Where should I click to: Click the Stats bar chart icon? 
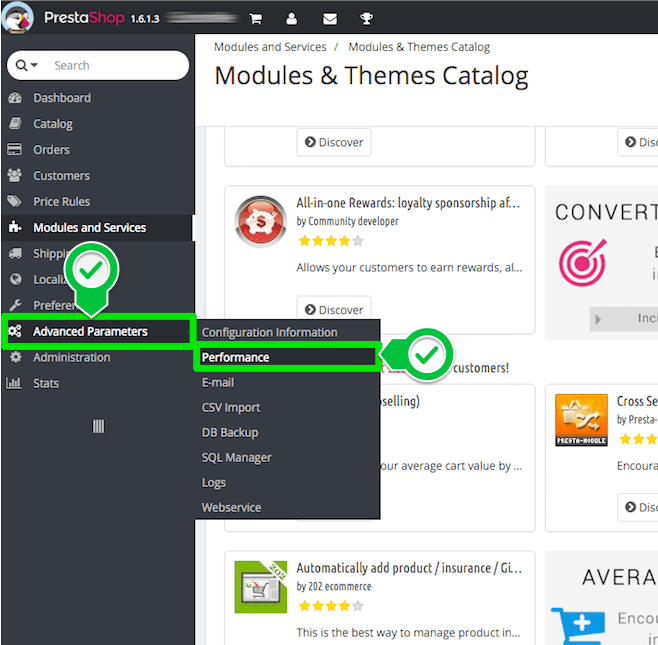(x=14, y=383)
